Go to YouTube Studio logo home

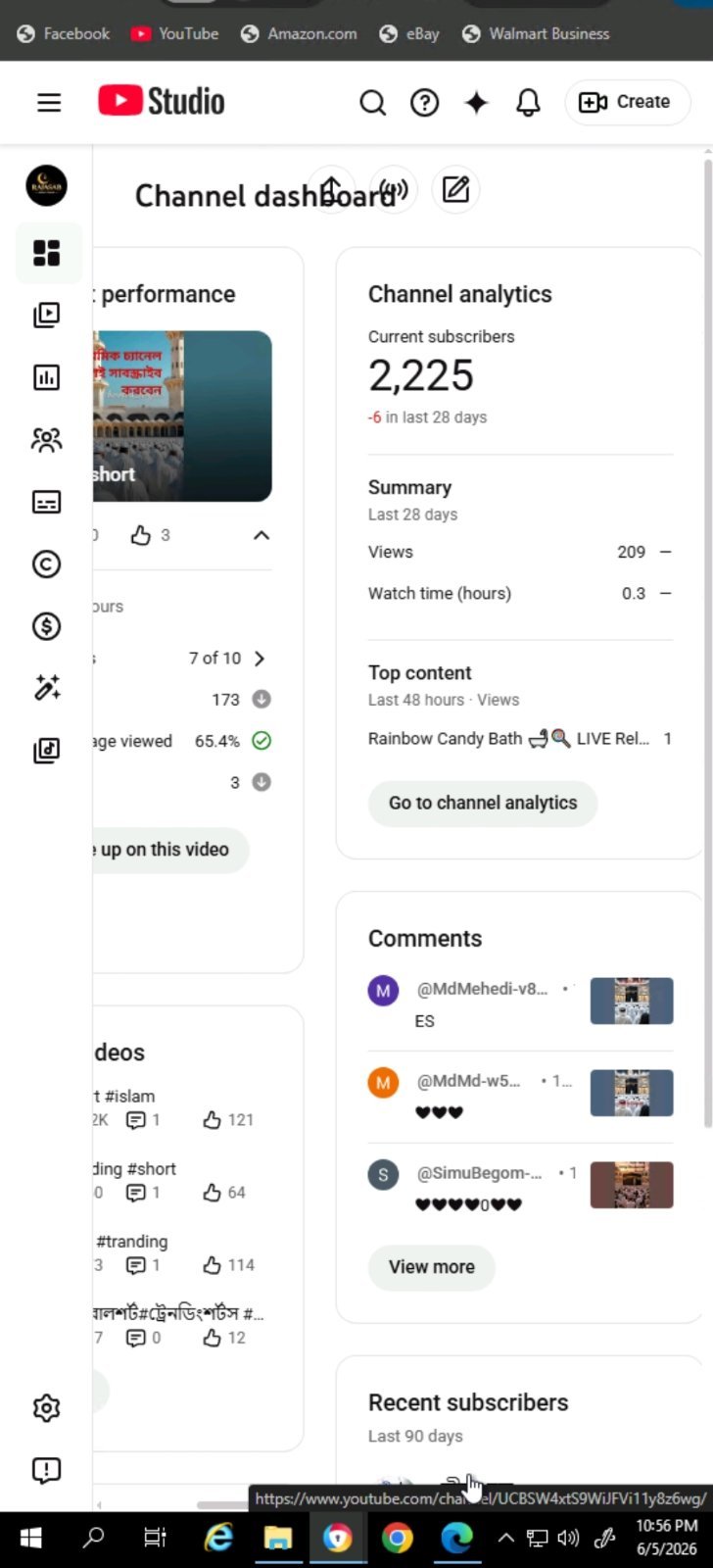[x=162, y=101]
